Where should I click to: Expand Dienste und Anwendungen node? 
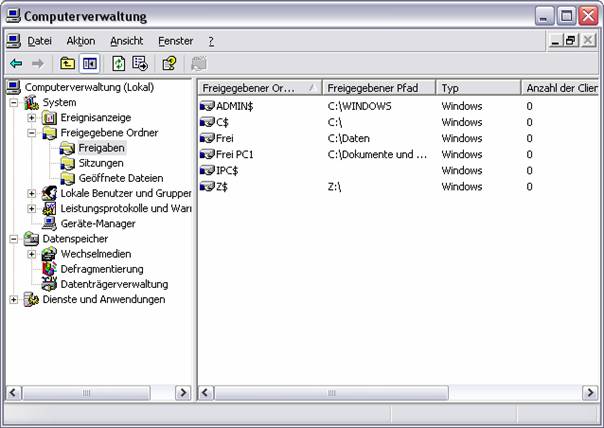(13, 299)
